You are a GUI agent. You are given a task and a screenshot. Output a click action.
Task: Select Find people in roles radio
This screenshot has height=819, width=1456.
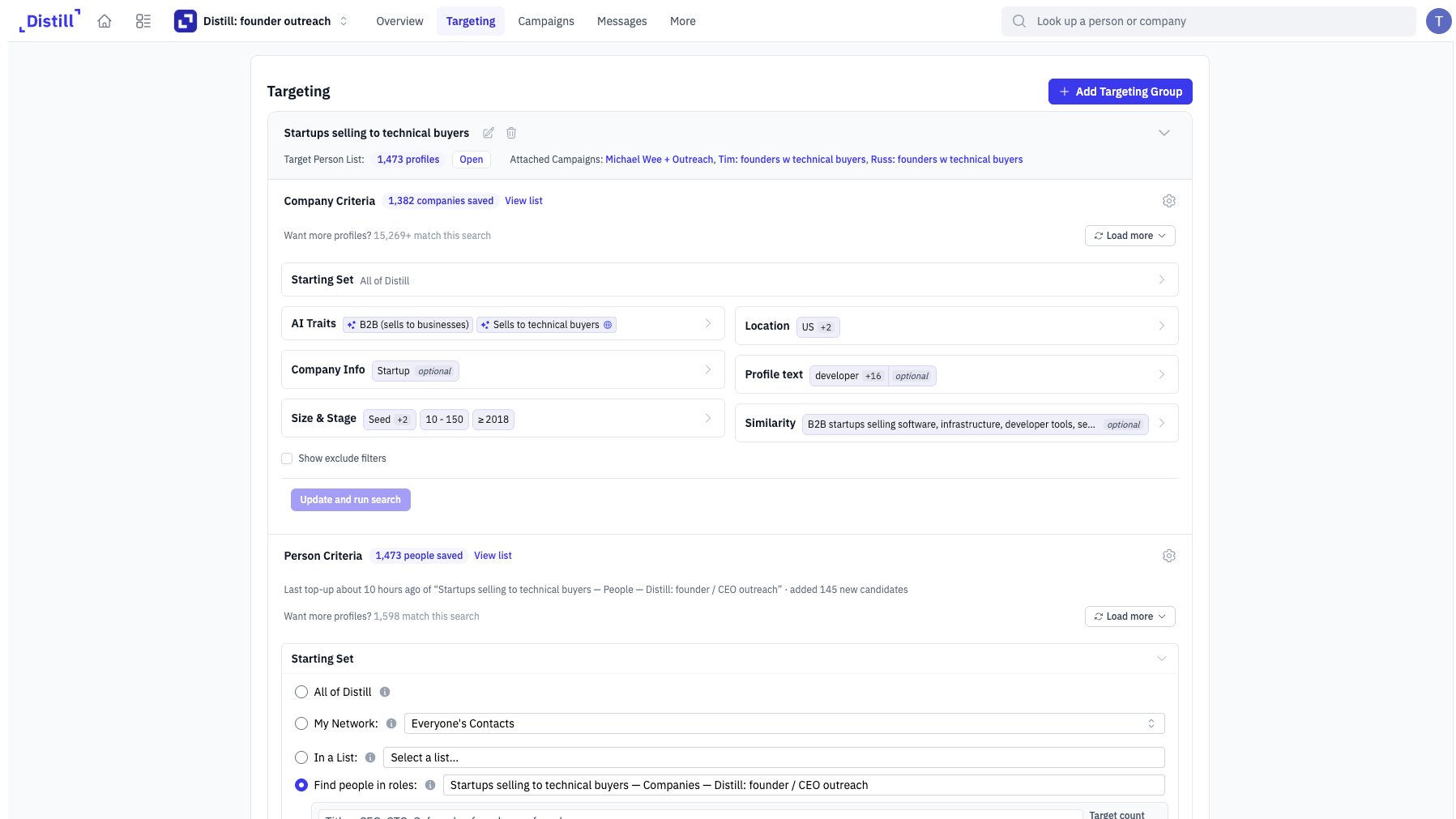pyautogui.click(x=301, y=785)
